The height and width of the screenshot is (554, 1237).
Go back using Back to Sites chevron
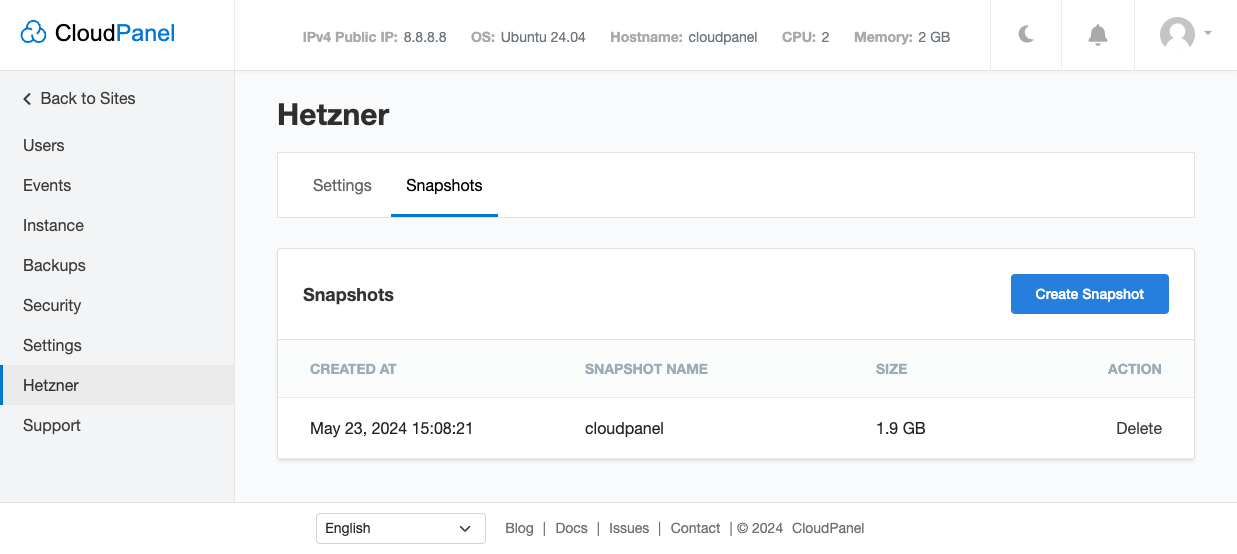(28, 99)
